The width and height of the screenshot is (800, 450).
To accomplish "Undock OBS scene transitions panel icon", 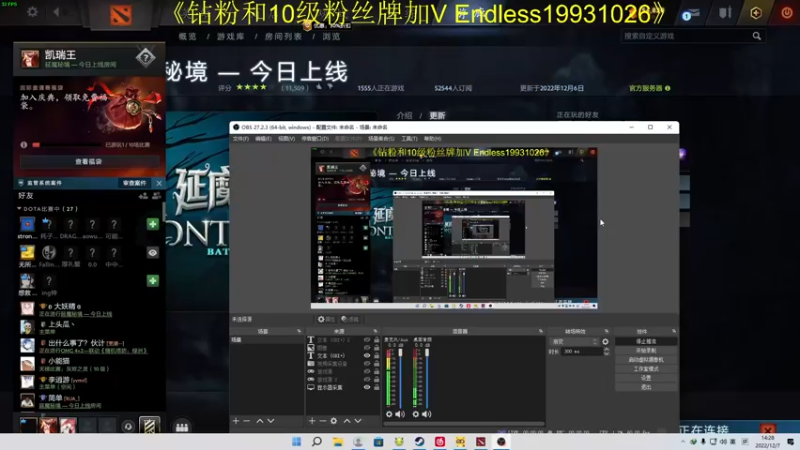I will coord(607,331).
